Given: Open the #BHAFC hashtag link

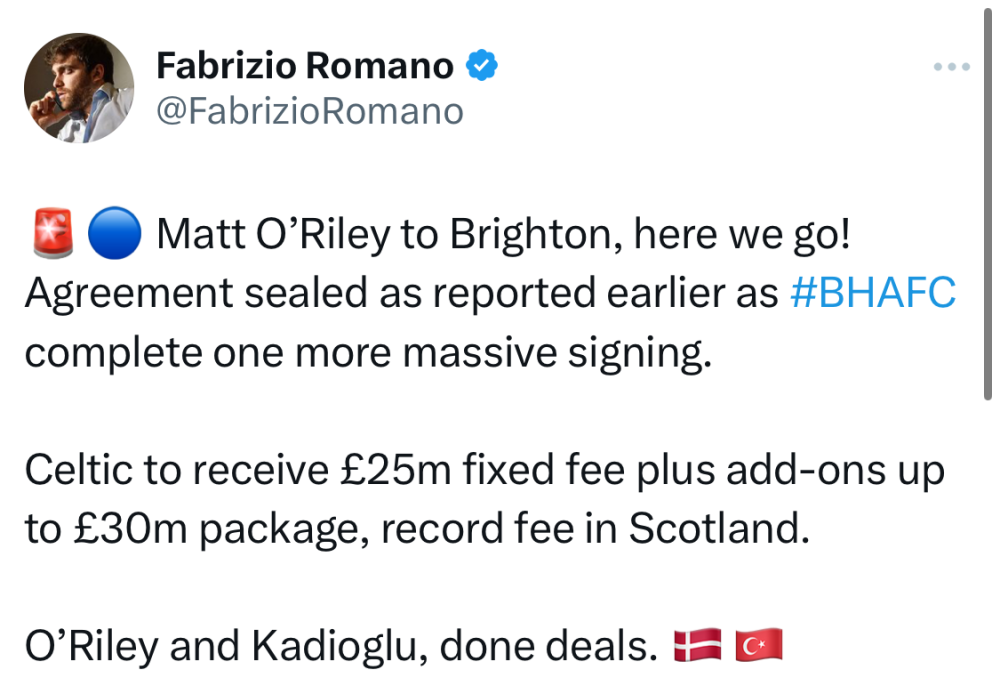Looking at the screenshot, I should click(872, 294).
